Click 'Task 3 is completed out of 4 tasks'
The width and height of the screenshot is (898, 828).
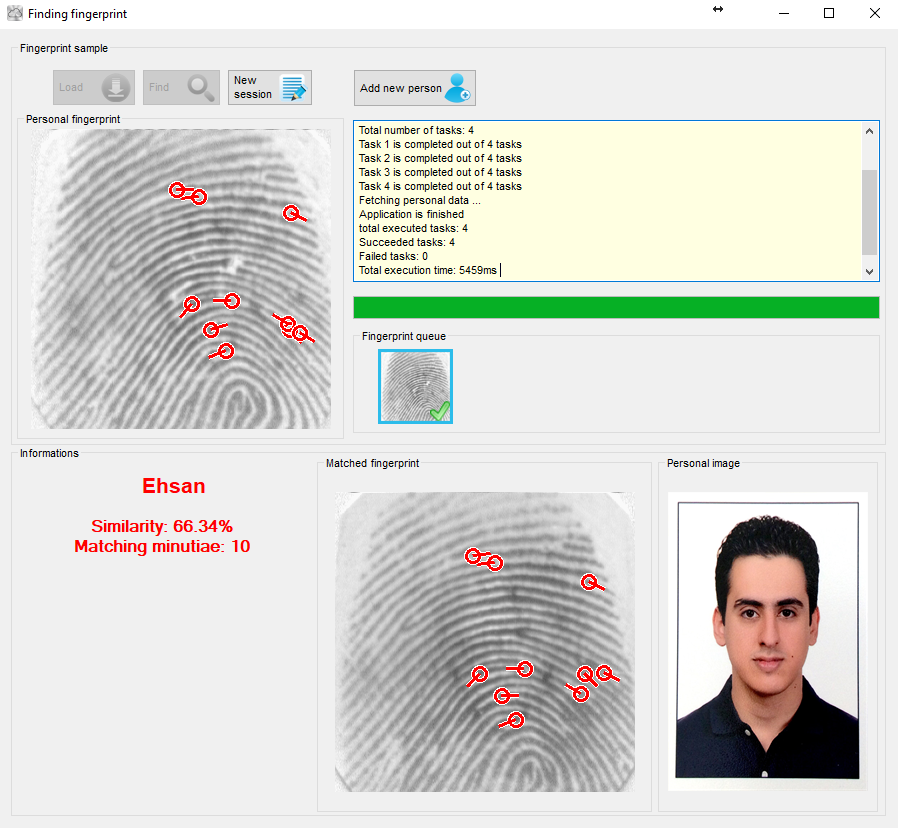(x=440, y=172)
